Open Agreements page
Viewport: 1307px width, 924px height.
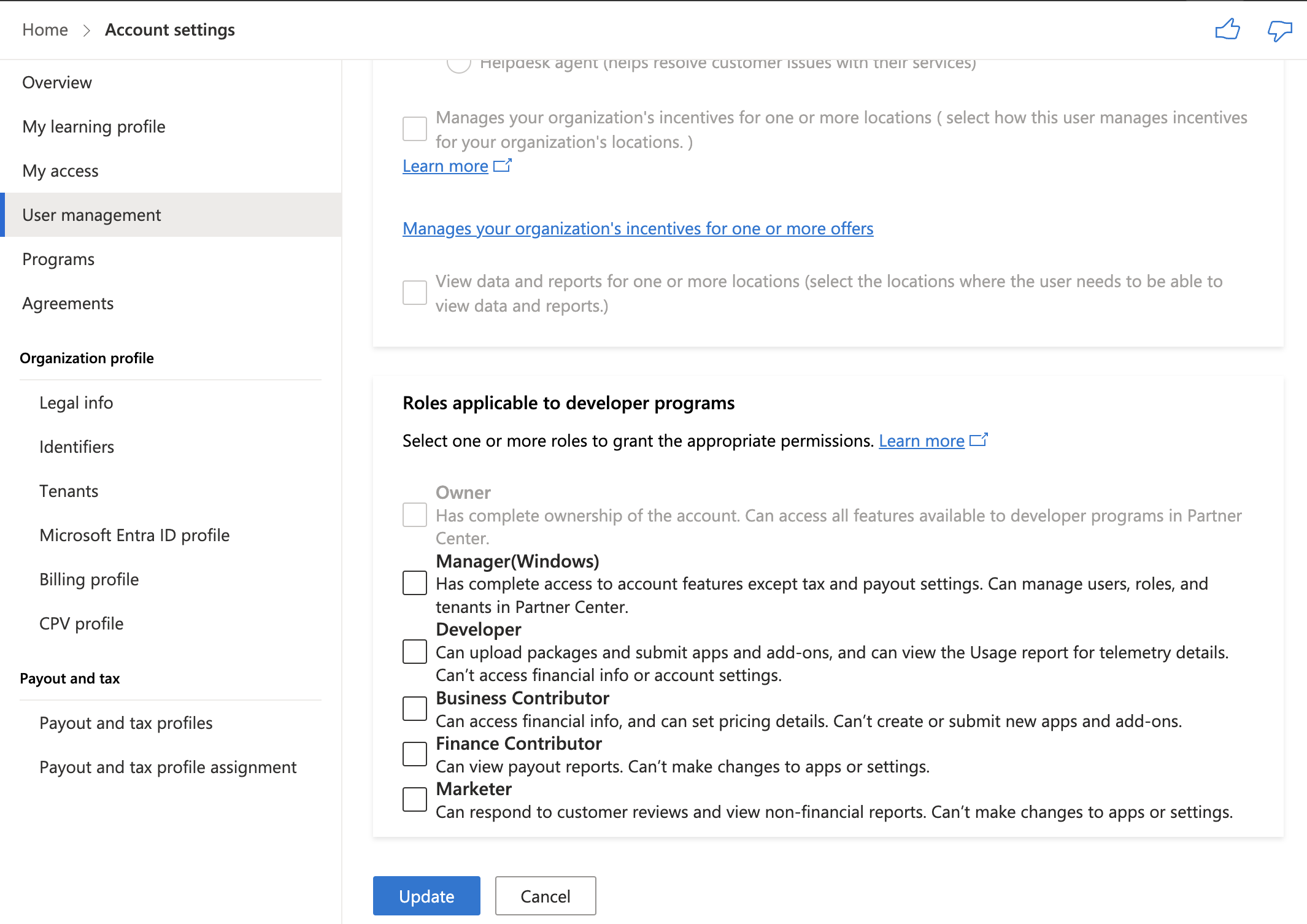point(171,303)
